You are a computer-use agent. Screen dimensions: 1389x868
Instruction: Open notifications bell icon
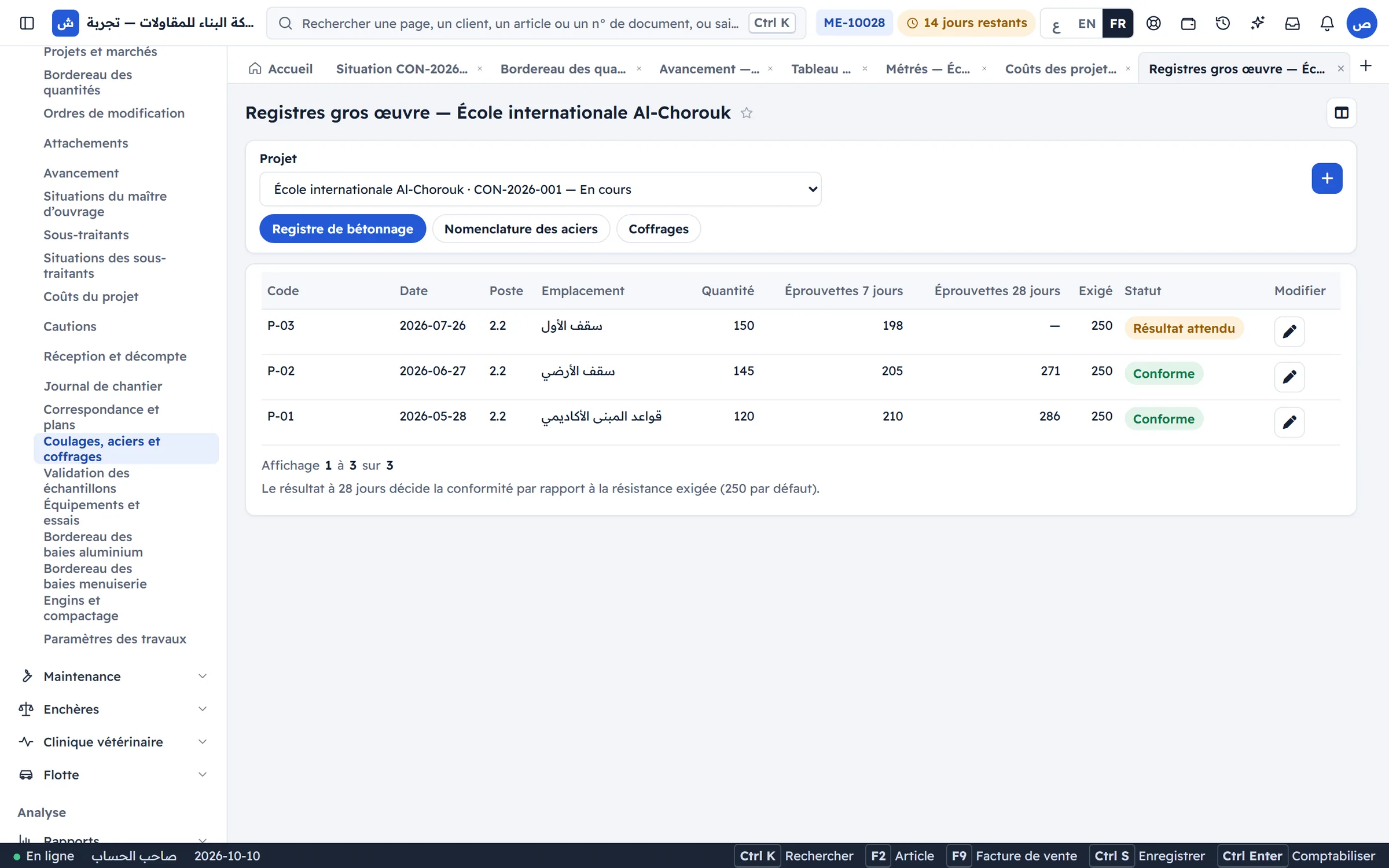coord(1327,23)
